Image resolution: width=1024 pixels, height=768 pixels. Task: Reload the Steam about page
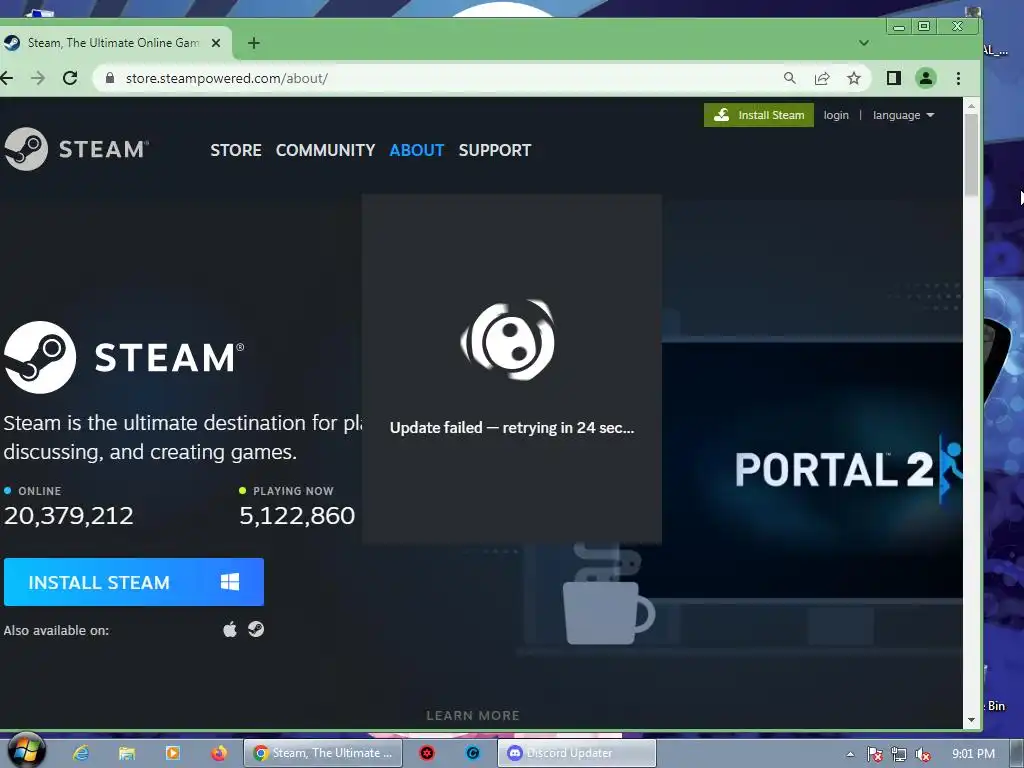point(70,78)
